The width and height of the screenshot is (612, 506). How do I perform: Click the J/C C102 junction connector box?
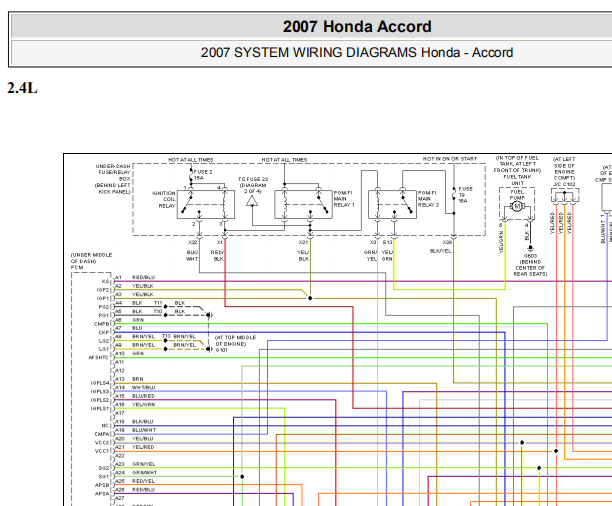pyautogui.click(x=565, y=195)
